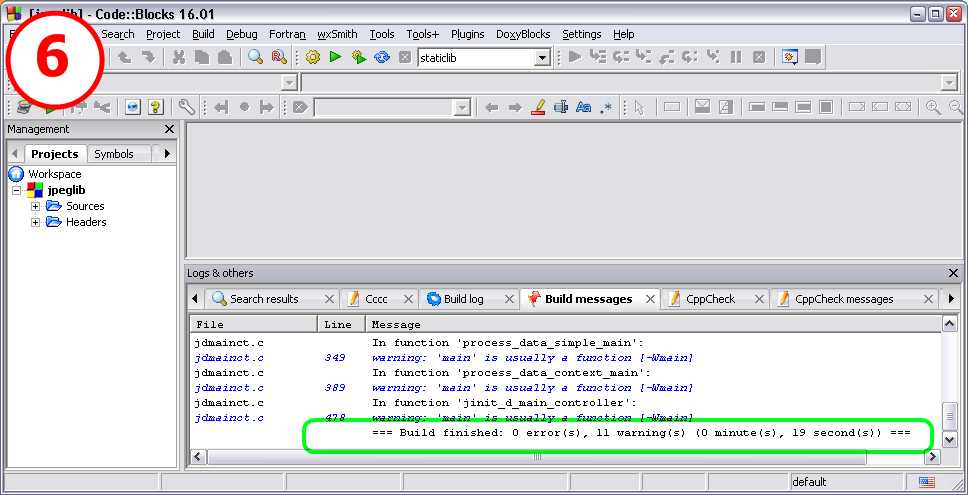Click the Run to cursor debug icon
The image size is (968, 495).
tap(598, 57)
